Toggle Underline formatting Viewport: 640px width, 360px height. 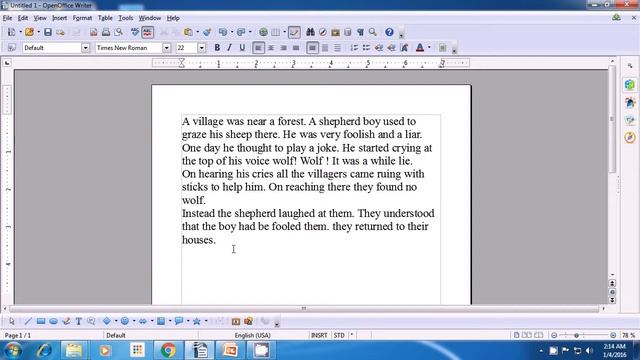(x=242, y=48)
